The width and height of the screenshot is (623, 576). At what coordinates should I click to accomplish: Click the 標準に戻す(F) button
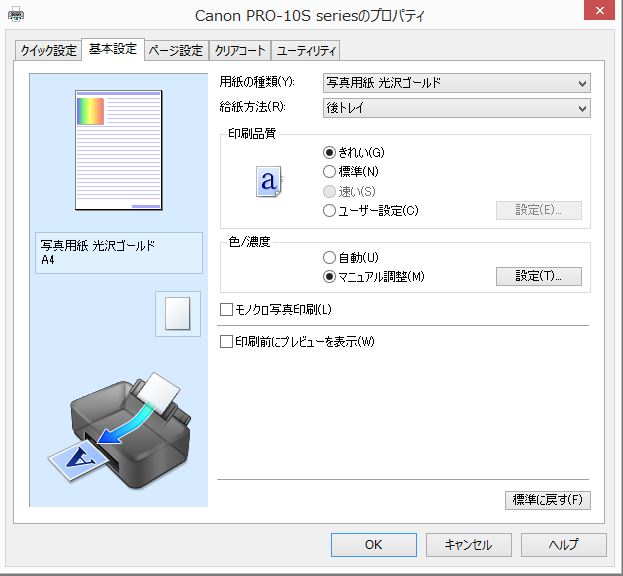point(548,500)
